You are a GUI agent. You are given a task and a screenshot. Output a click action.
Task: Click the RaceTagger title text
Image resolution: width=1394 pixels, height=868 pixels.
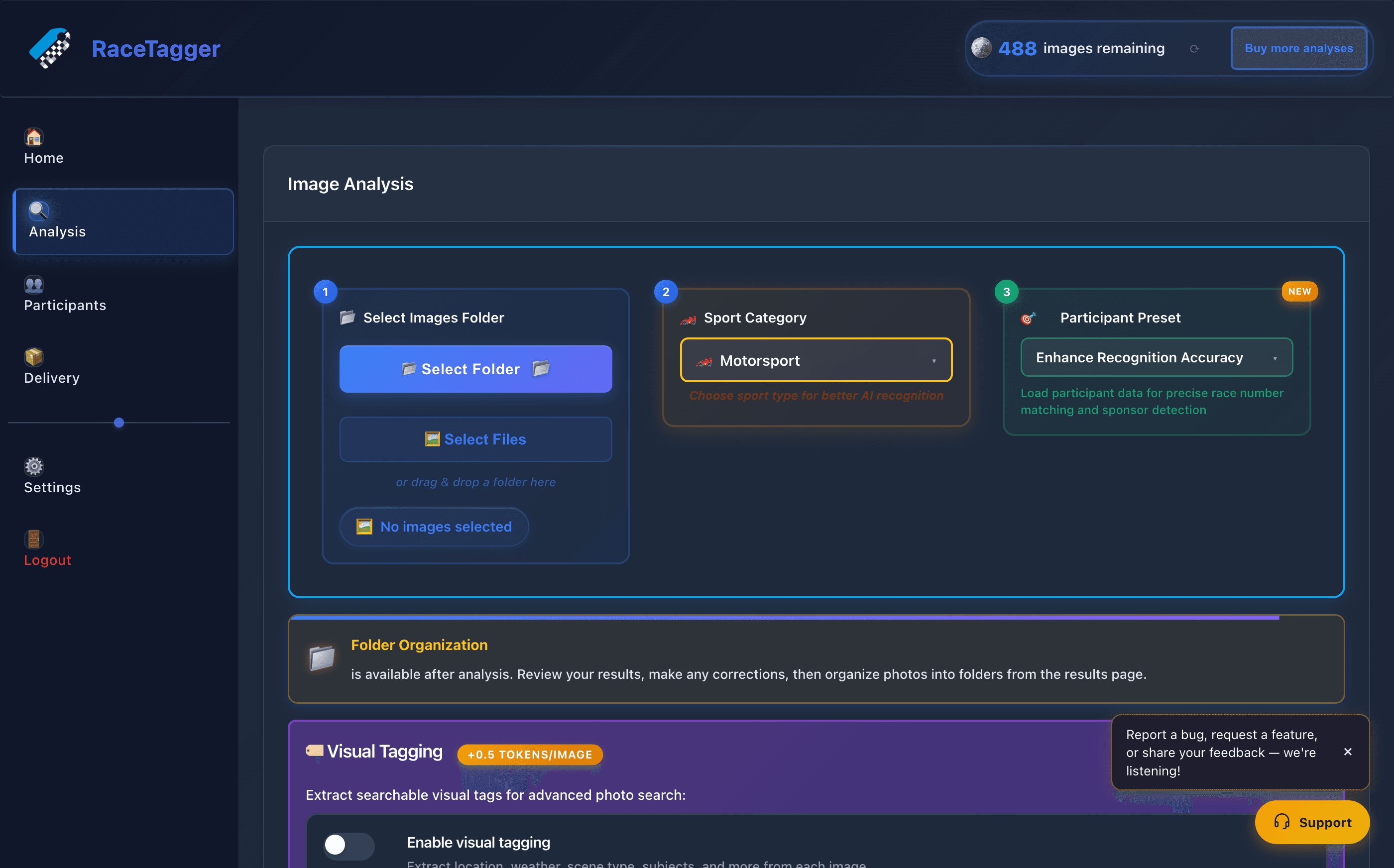(x=156, y=49)
